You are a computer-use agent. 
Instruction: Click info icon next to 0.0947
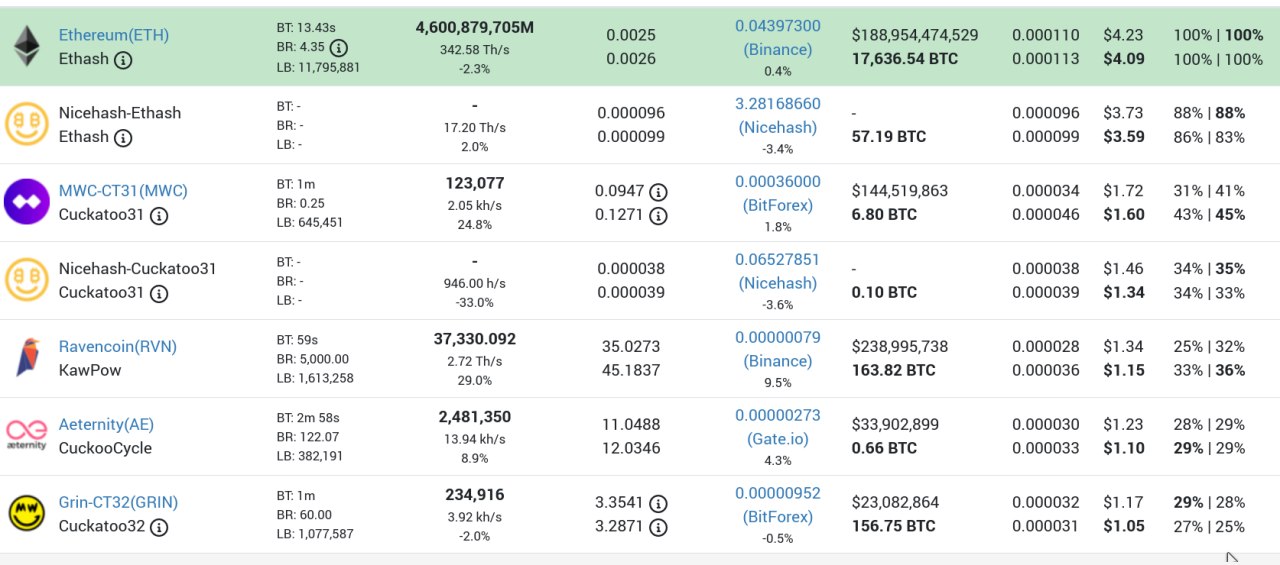point(658,191)
